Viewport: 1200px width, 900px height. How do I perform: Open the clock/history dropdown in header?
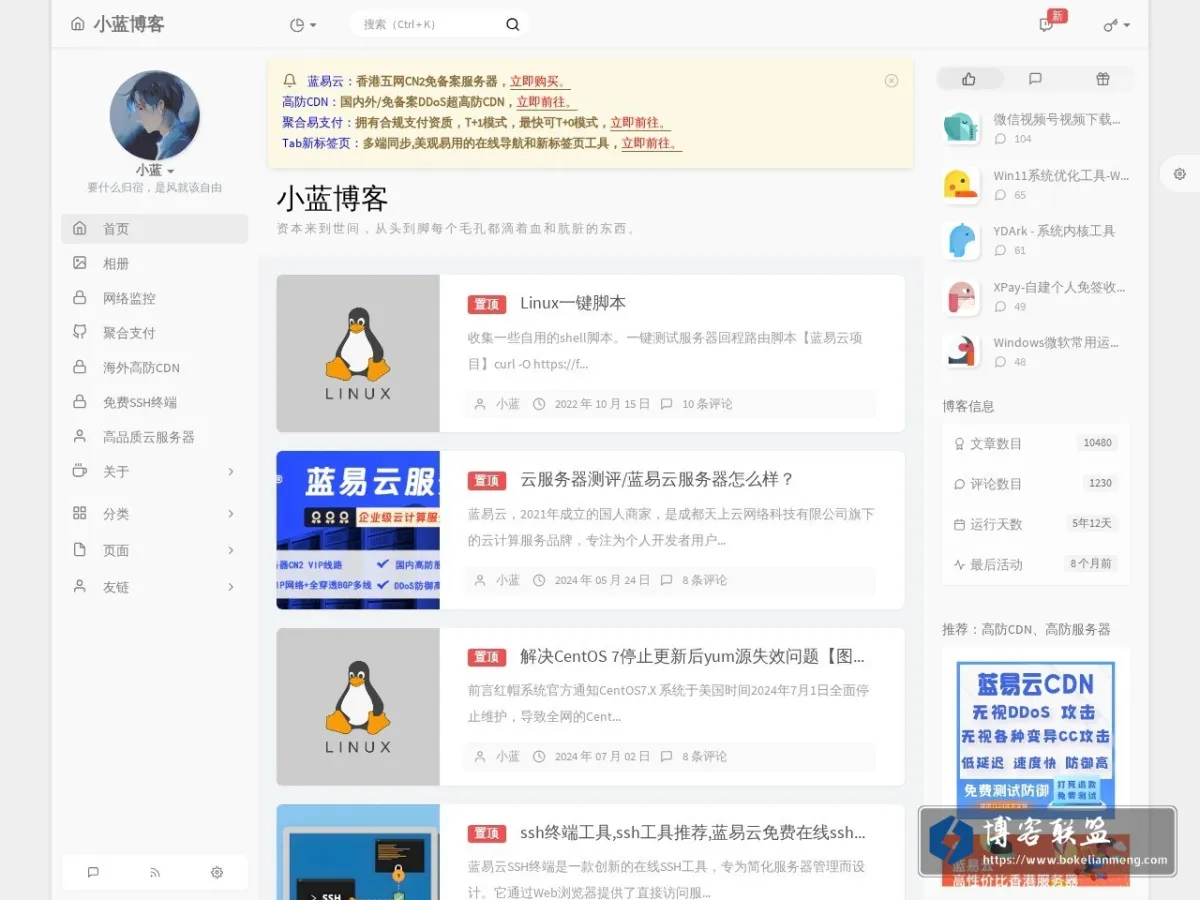[302, 25]
